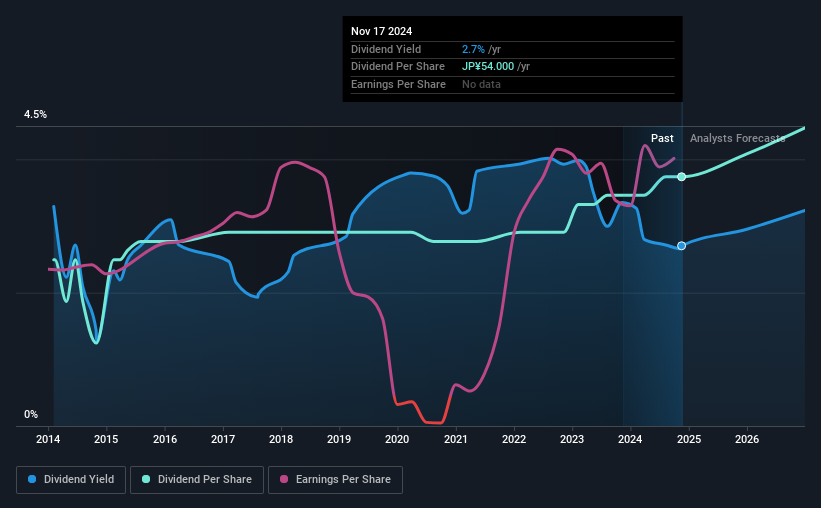The height and width of the screenshot is (508, 821).
Task: Click the Analysts Forecasts label
Action: pos(737,138)
